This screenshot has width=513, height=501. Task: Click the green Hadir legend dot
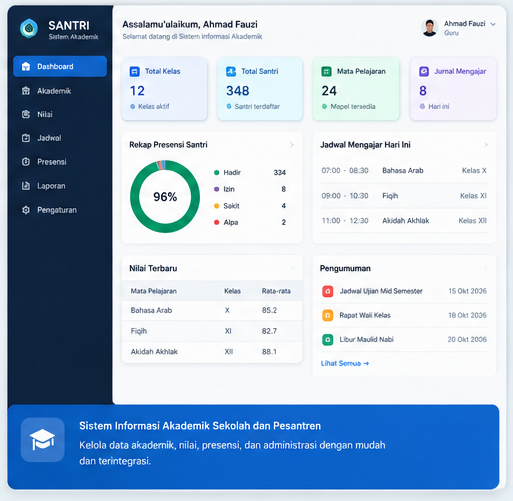tap(217, 173)
